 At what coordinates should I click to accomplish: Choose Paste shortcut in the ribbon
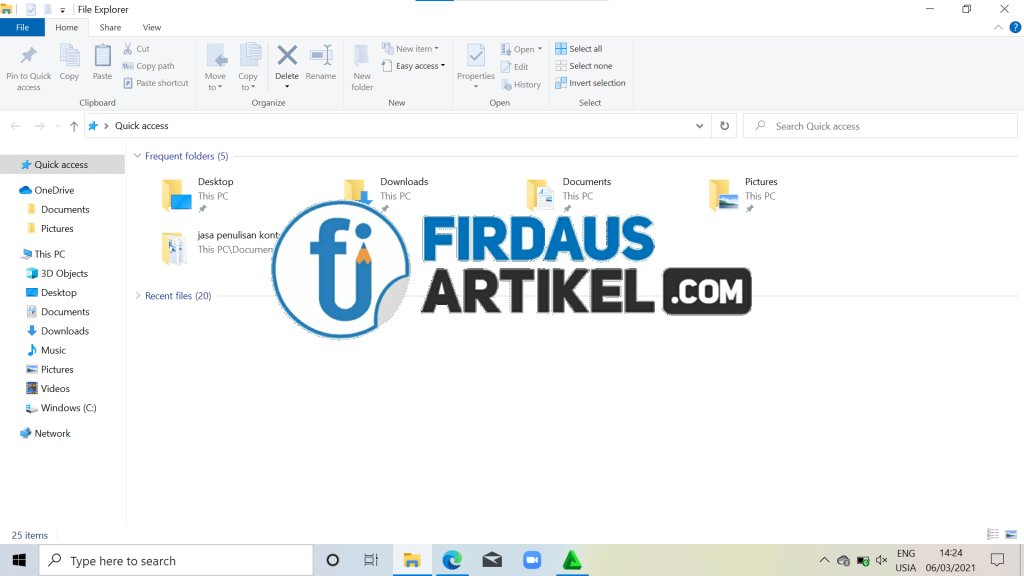point(155,83)
